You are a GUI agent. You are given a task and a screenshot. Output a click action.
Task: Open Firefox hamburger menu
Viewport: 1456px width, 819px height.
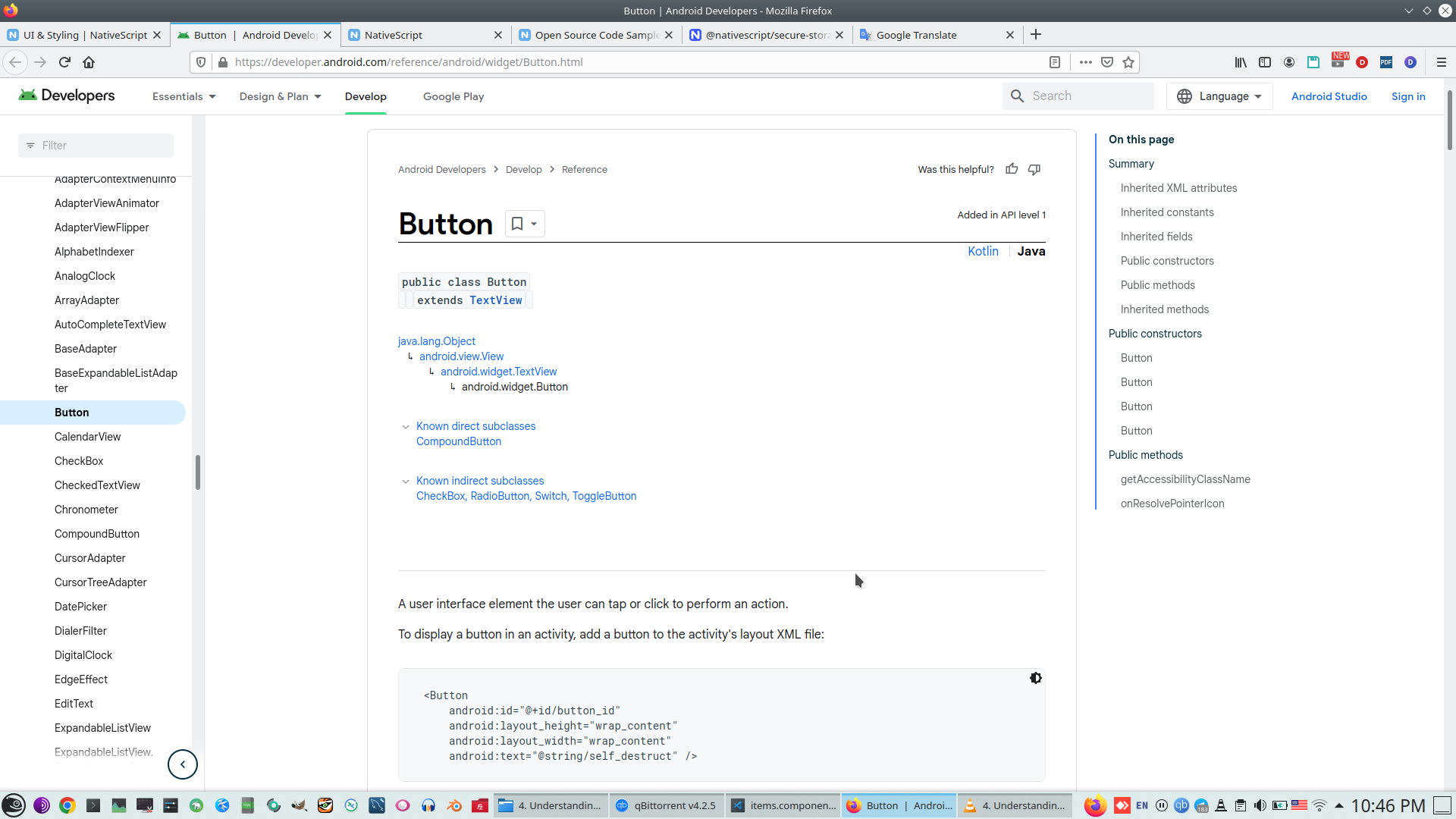(x=1441, y=62)
